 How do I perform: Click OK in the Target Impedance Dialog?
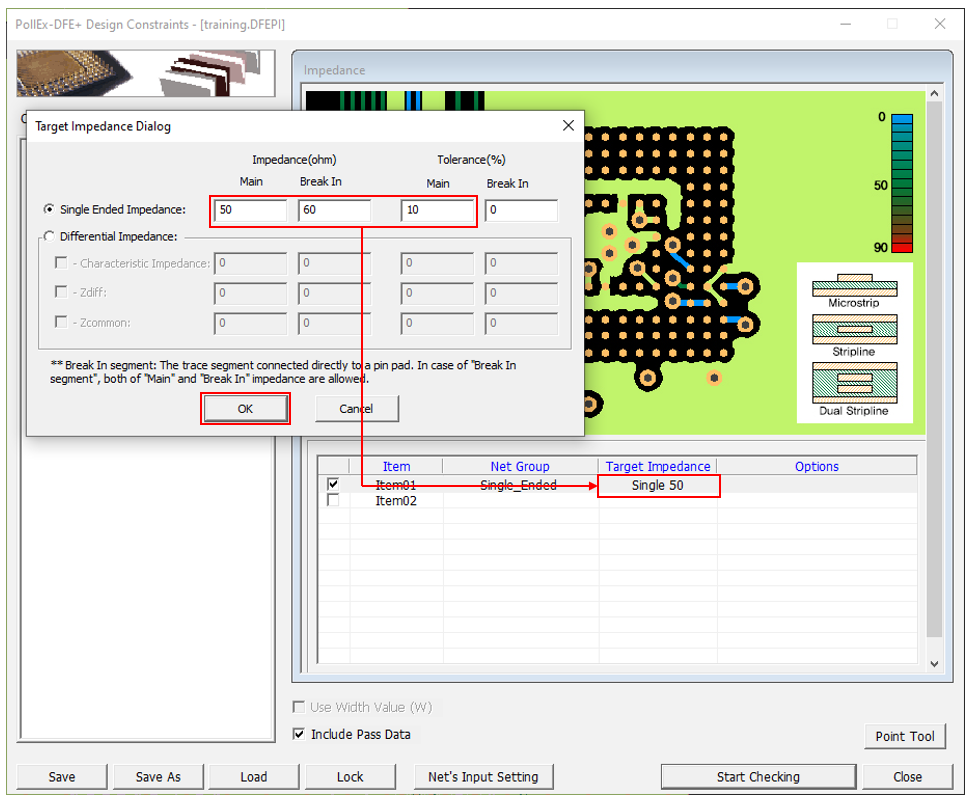[245, 408]
